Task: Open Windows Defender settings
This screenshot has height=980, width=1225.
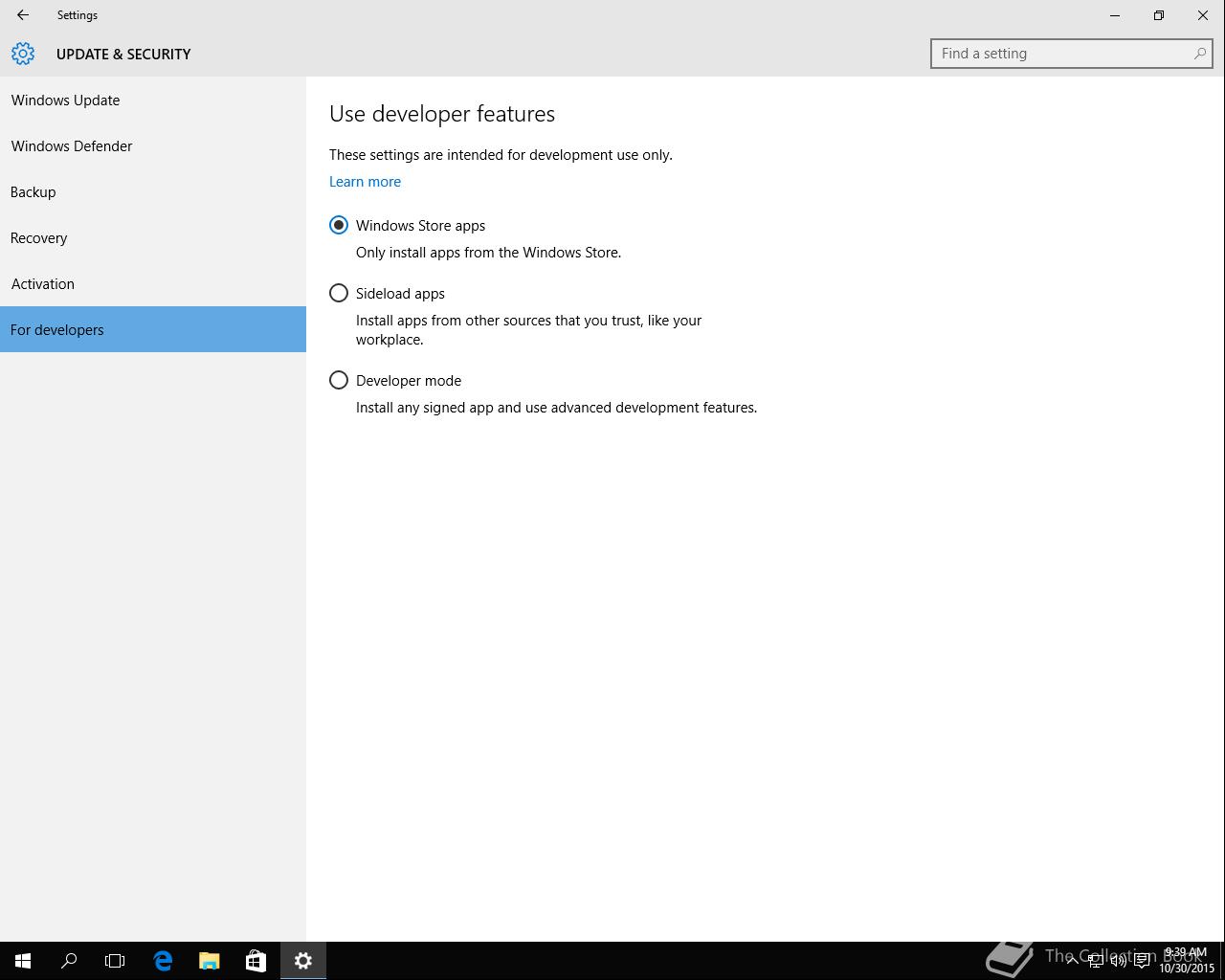Action: coord(72,146)
